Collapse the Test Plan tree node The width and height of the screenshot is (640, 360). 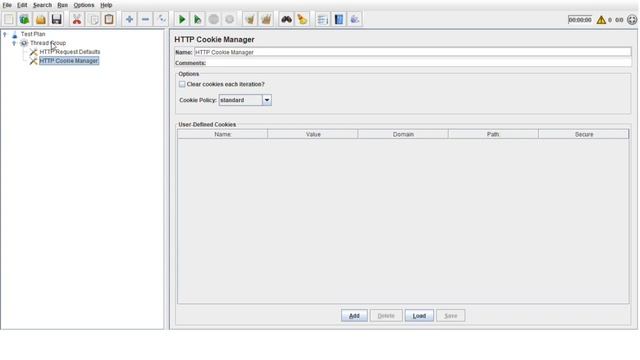tap(5, 34)
